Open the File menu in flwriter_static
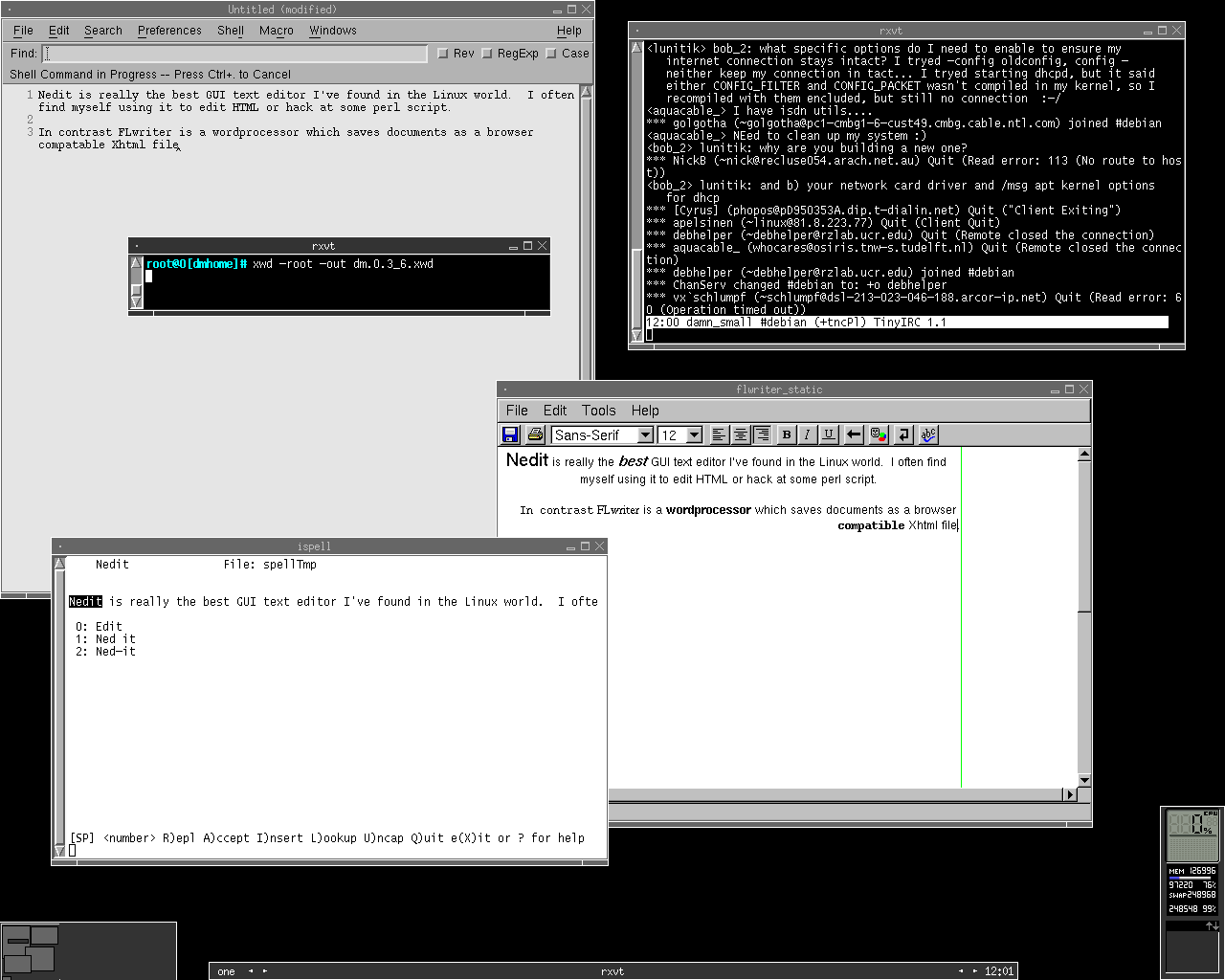Viewport: 1225px width, 980px height. [x=517, y=411]
